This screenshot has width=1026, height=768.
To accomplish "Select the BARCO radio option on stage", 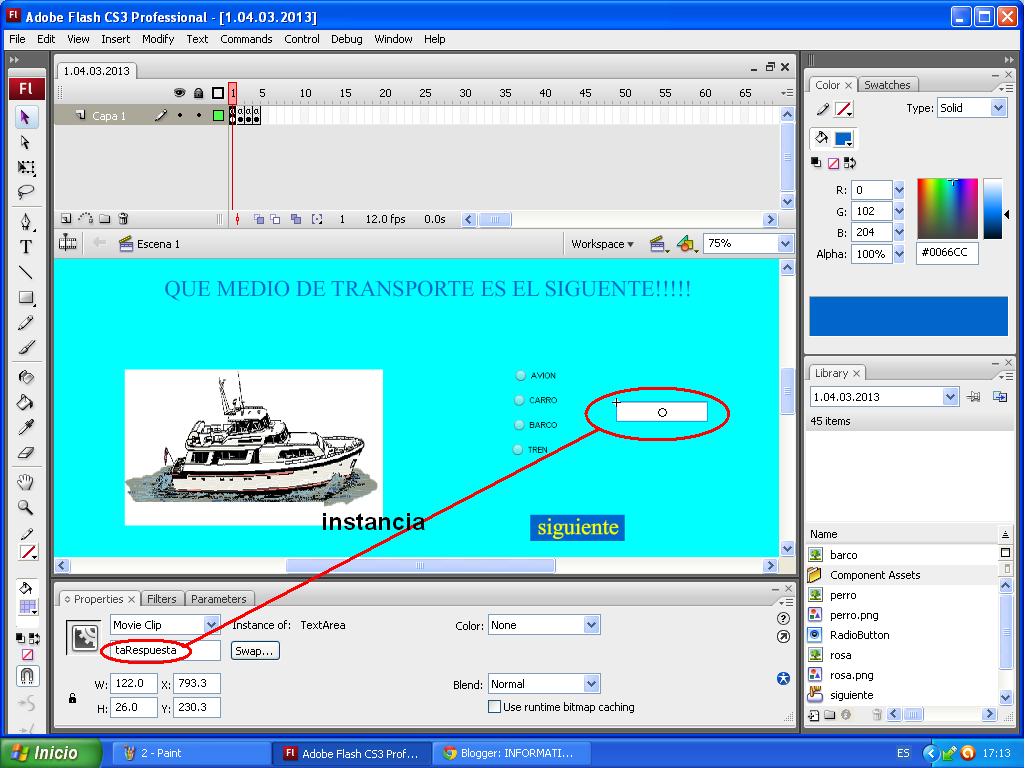I will tap(519, 424).
